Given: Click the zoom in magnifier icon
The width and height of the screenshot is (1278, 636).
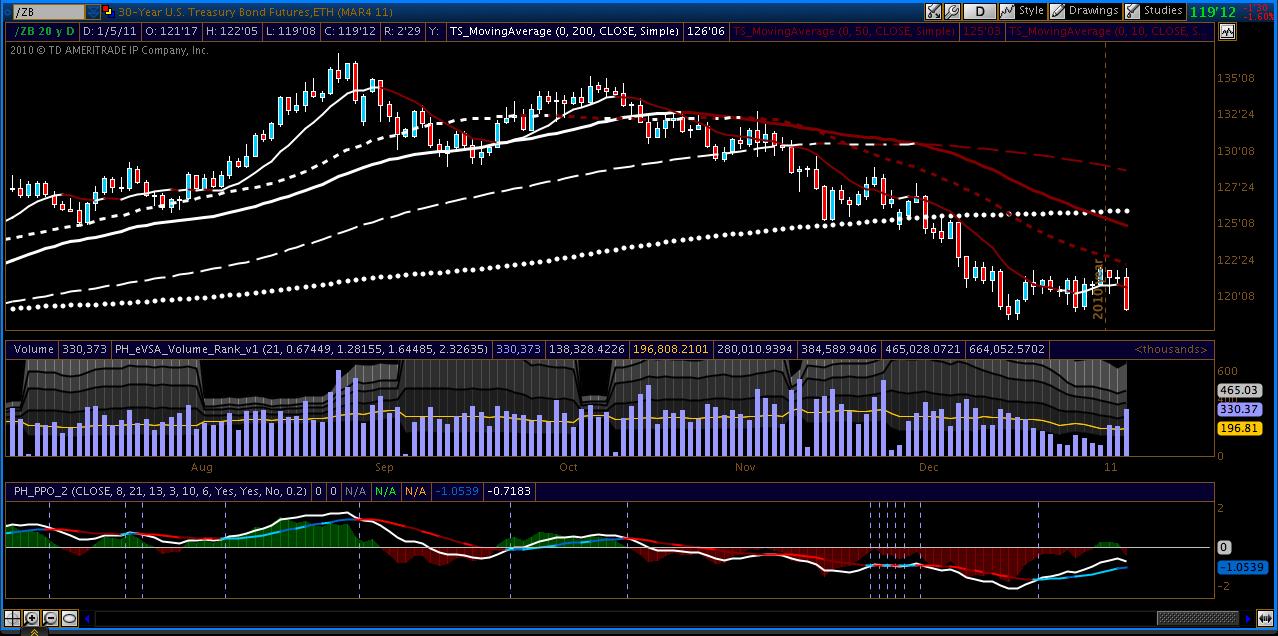Looking at the screenshot, I should [x=31, y=618].
